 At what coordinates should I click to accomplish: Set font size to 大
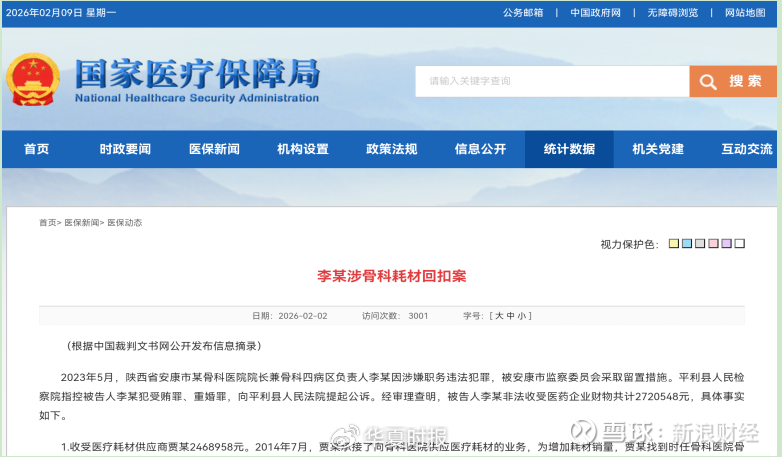[499, 316]
